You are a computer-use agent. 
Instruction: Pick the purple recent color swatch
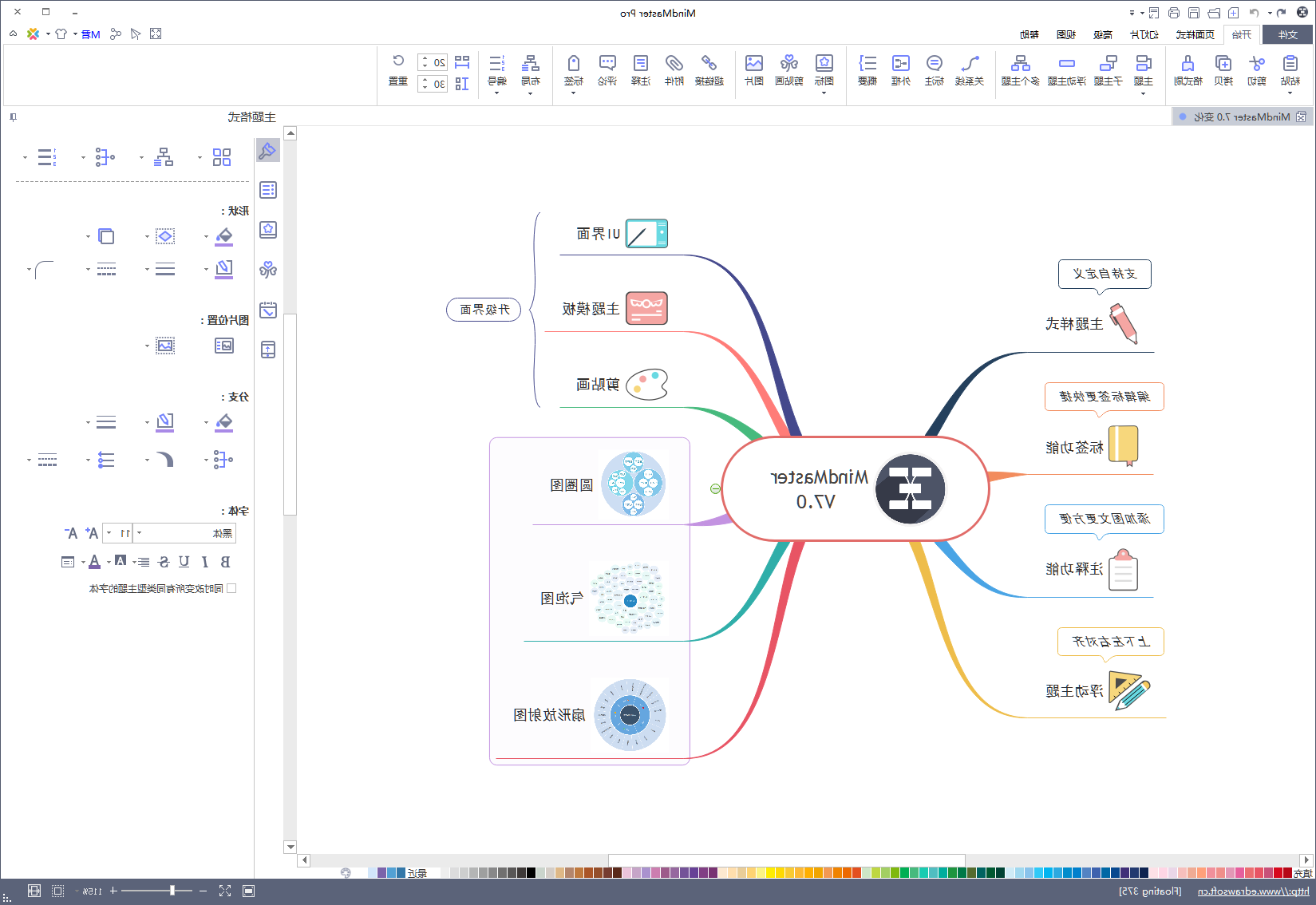tap(381, 873)
